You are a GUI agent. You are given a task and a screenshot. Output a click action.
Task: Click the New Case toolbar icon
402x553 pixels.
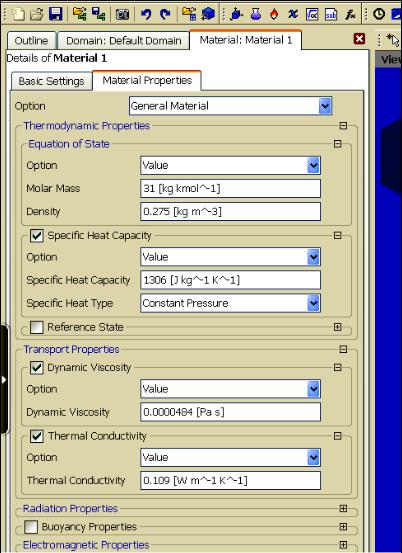18,14
